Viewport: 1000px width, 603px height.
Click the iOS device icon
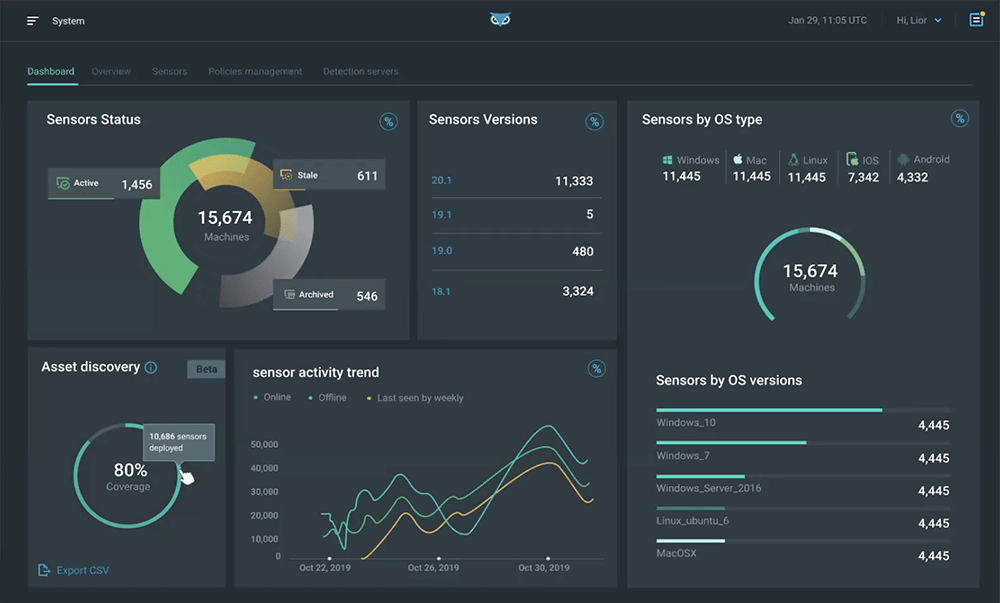point(852,159)
